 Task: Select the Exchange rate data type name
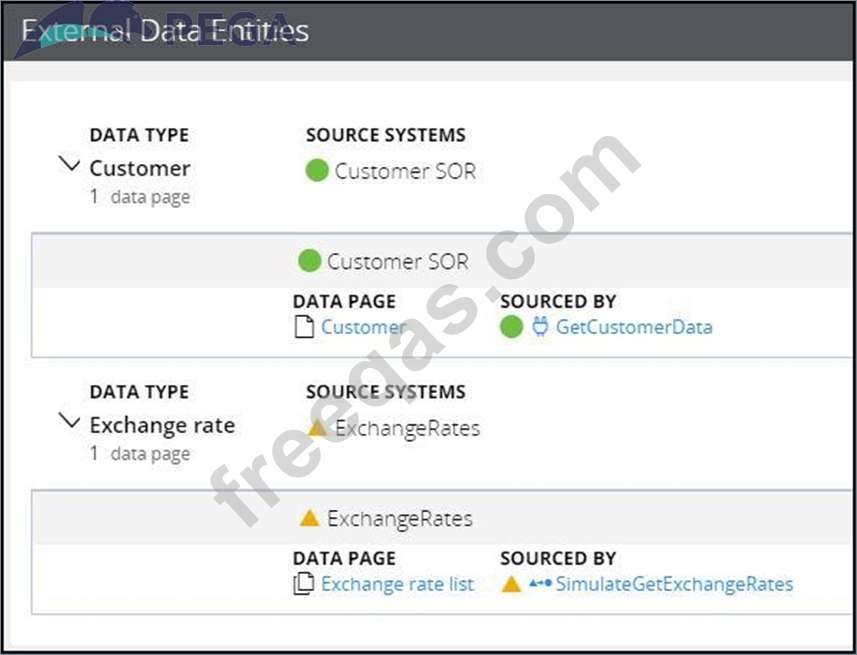pos(162,425)
